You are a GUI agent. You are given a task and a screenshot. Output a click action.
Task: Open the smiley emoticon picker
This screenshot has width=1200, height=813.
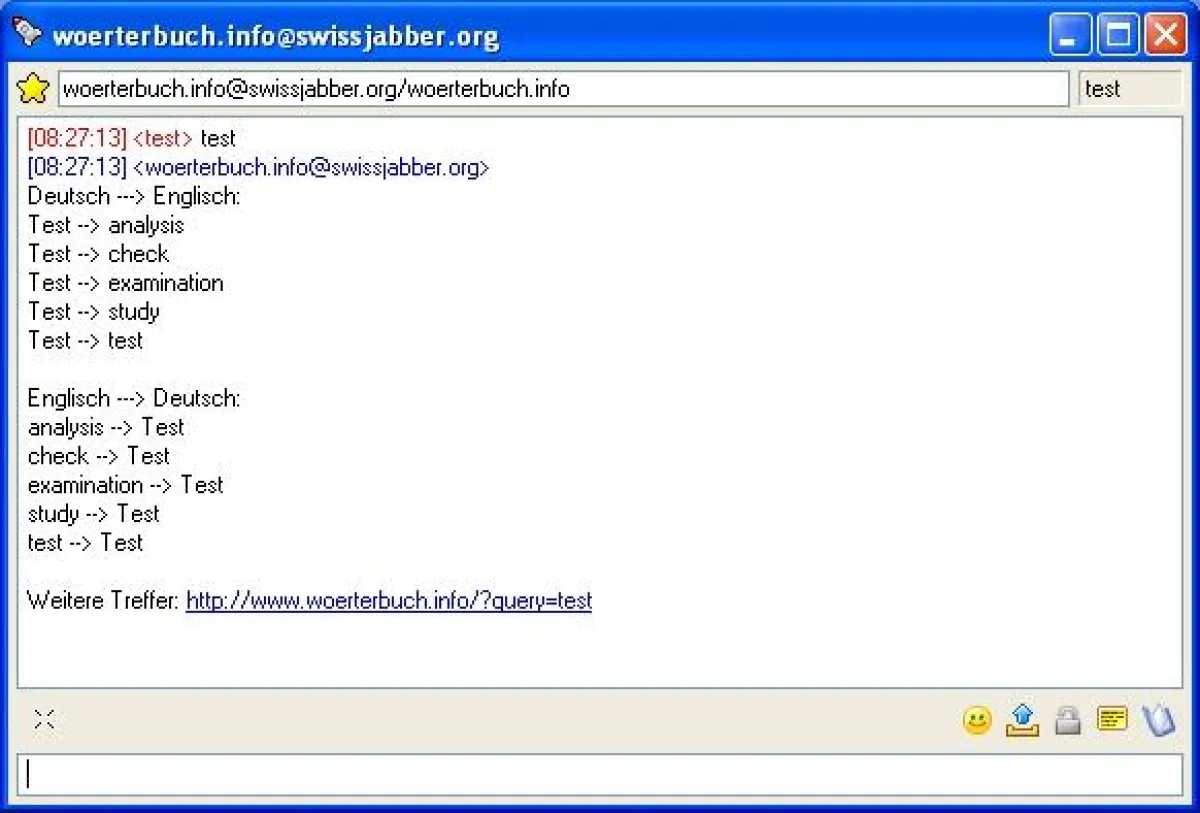tap(977, 720)
